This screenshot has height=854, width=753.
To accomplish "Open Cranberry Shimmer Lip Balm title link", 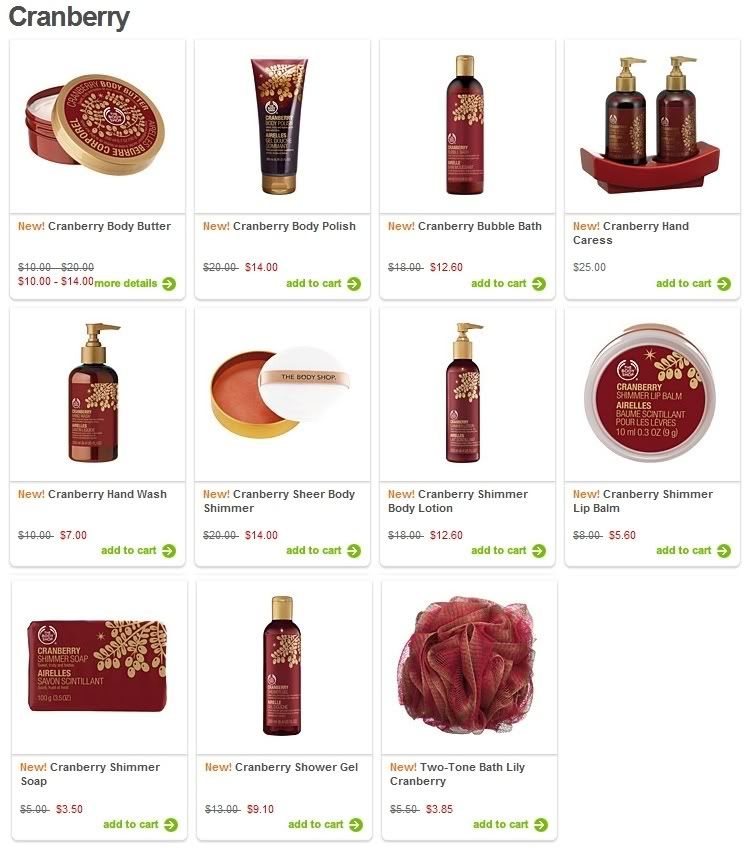I will pos(642,501).
